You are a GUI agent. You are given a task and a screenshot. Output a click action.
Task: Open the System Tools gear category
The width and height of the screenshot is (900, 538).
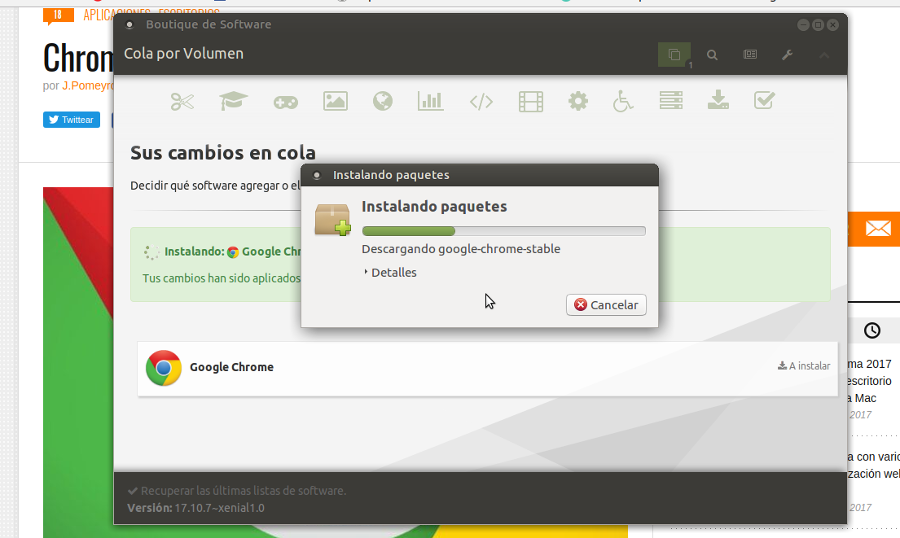tap(578, 101)
